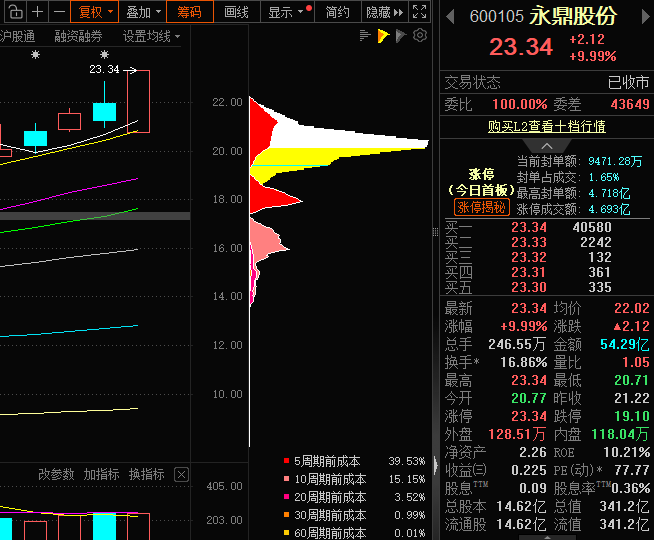Click the 委比 100.00% value
The width and height of the screenshot is (654, 540).
[x=520, y=104]
